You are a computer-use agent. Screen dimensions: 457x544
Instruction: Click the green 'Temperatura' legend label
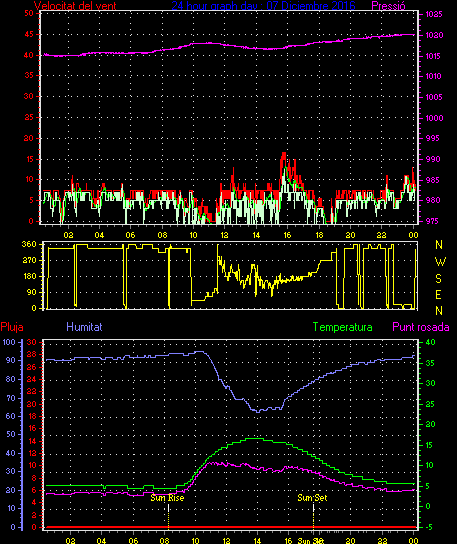point(342,327)
